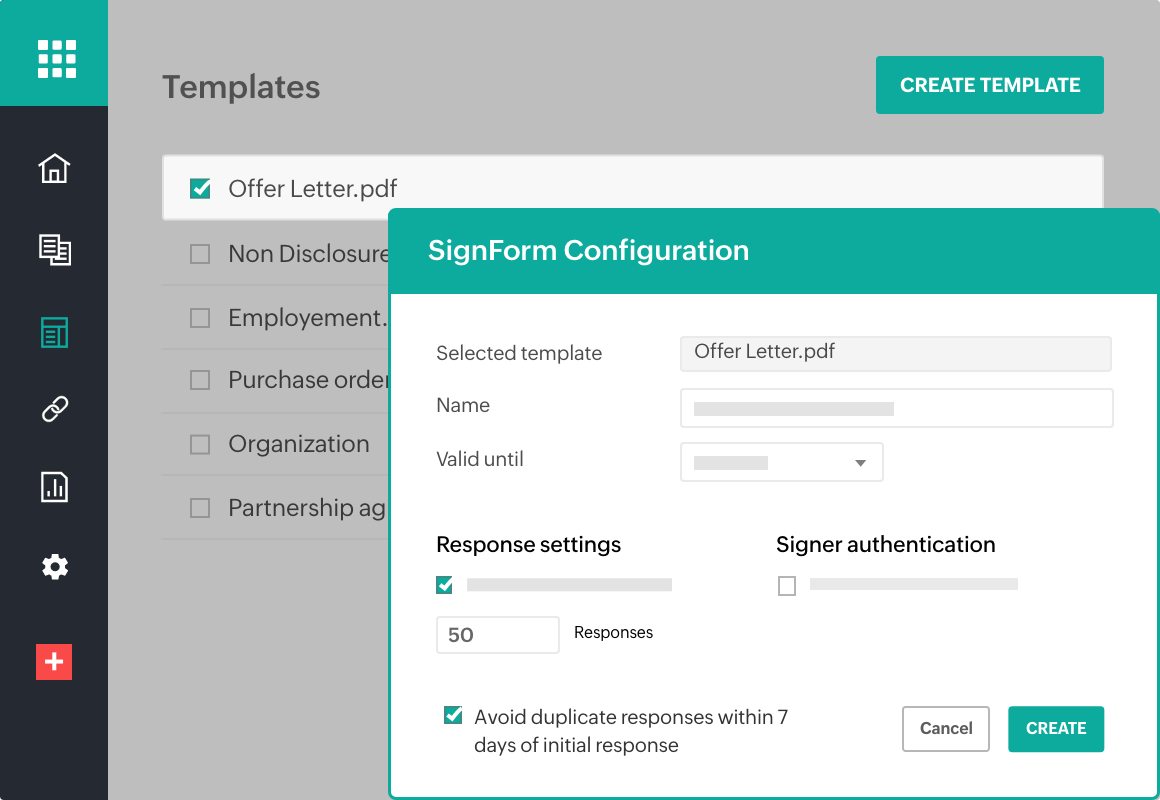
Task: Expand the Valid until dropdown
Action: click(x=781, y=463)
